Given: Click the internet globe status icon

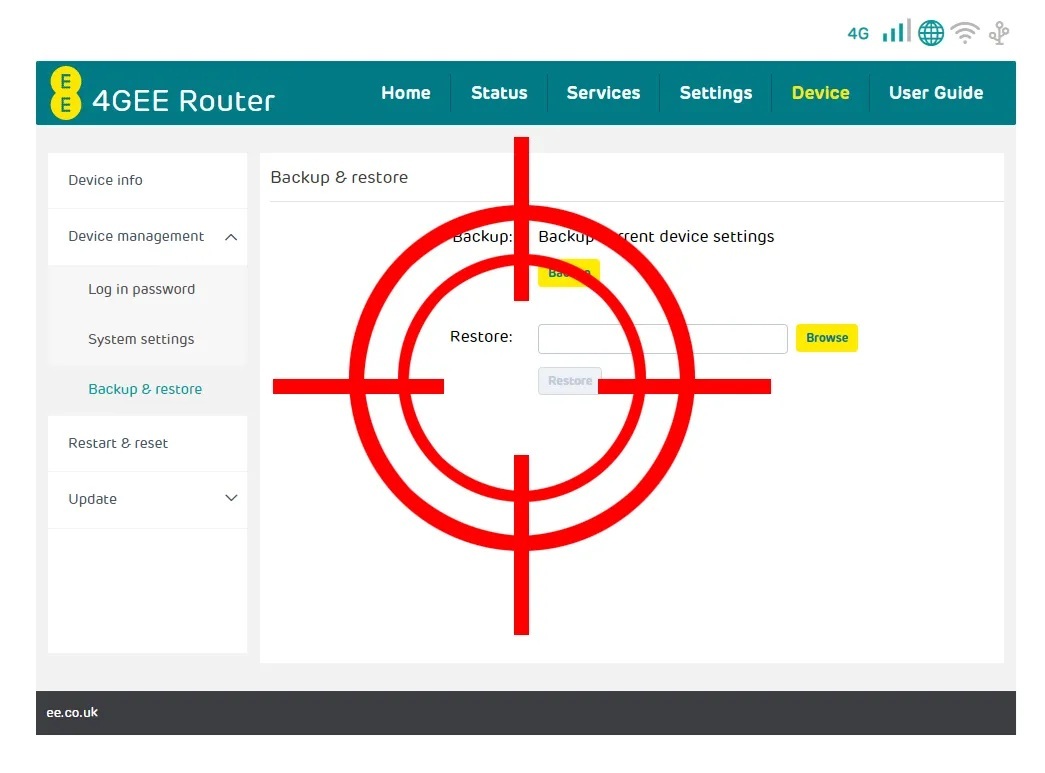Looking at the screenshot, I should click(930, 32).
